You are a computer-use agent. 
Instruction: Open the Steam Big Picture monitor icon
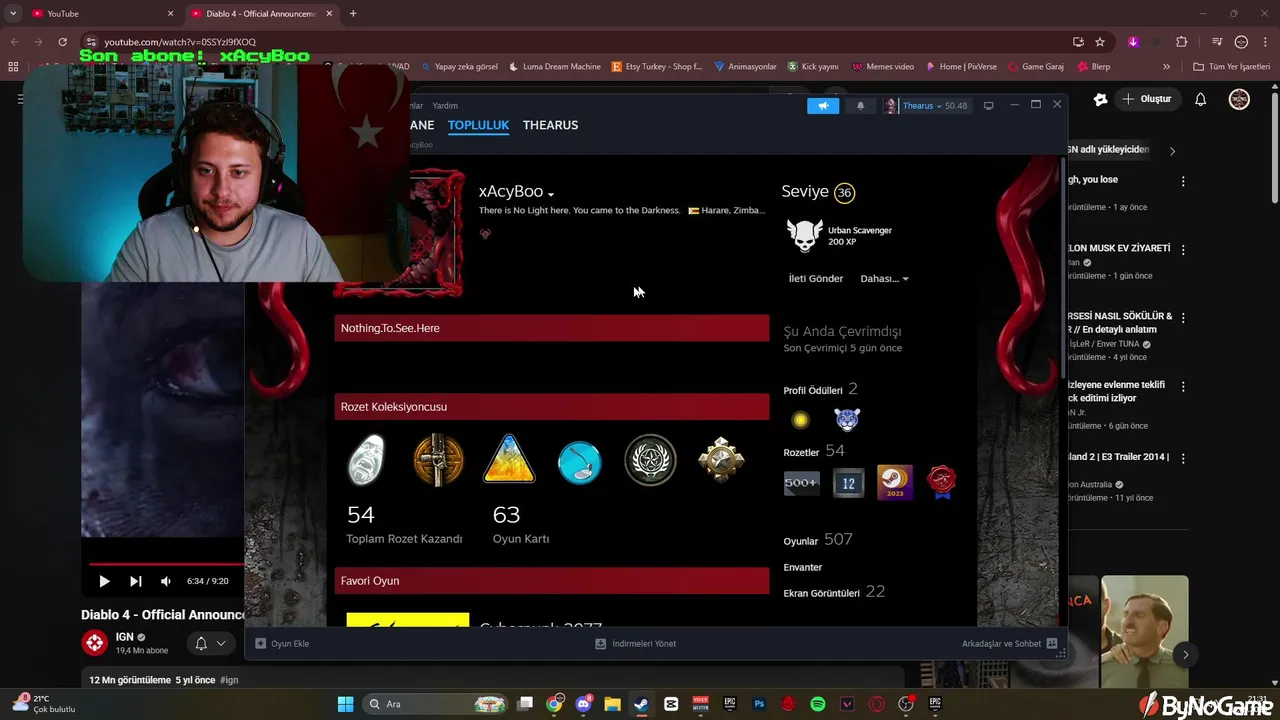tap(988, 106)
